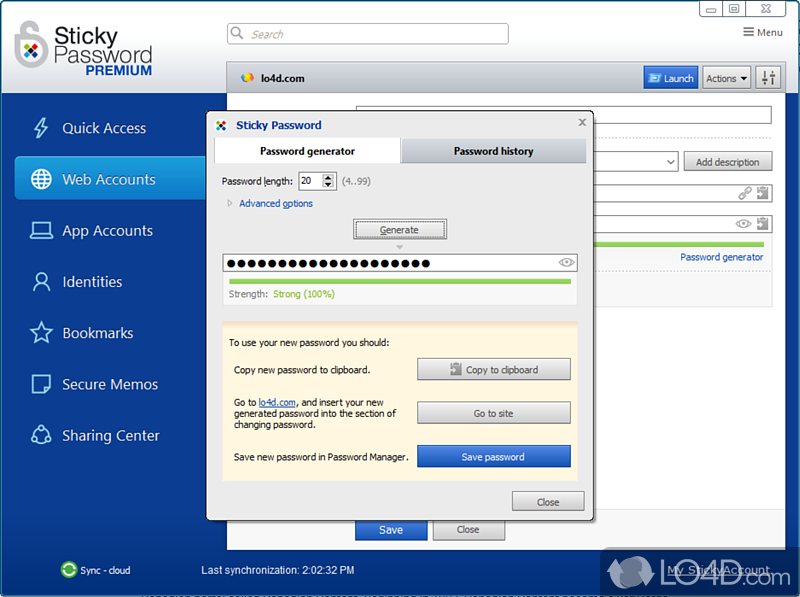
Task: Go to Identities section
Action: pos(77,282)
